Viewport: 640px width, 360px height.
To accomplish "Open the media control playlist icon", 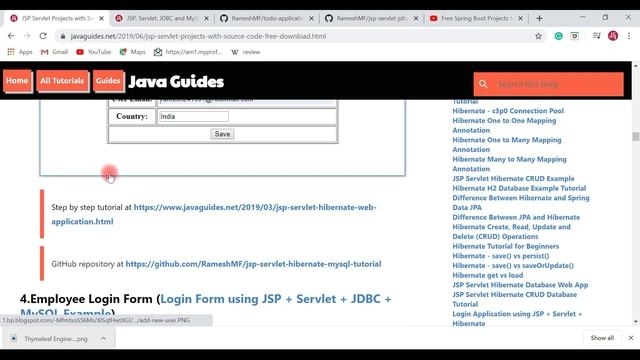I will coord(596,36).
